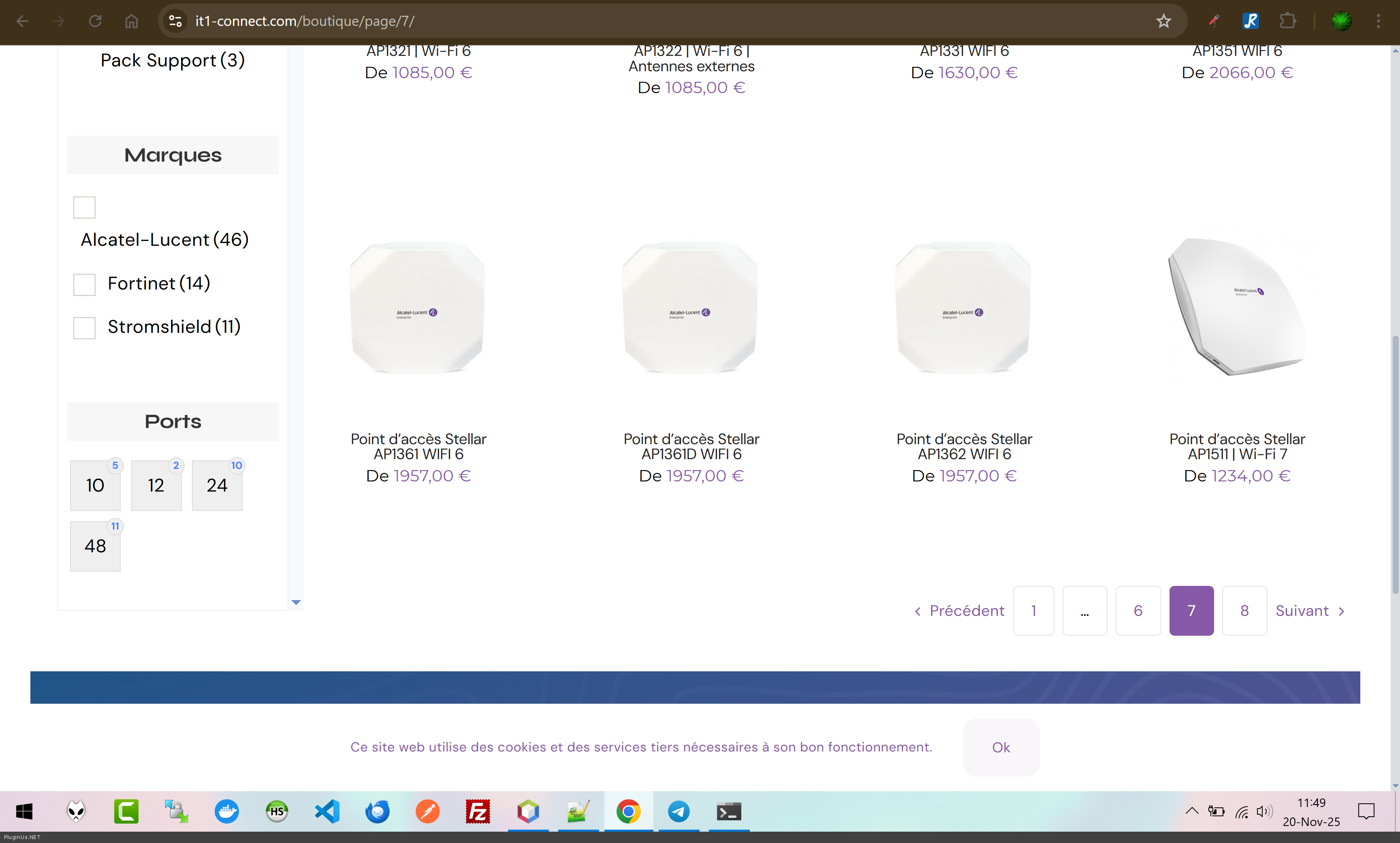Open the browser Extensions puzzle icon
The image size is (1400, 843).
(1287, 21)
